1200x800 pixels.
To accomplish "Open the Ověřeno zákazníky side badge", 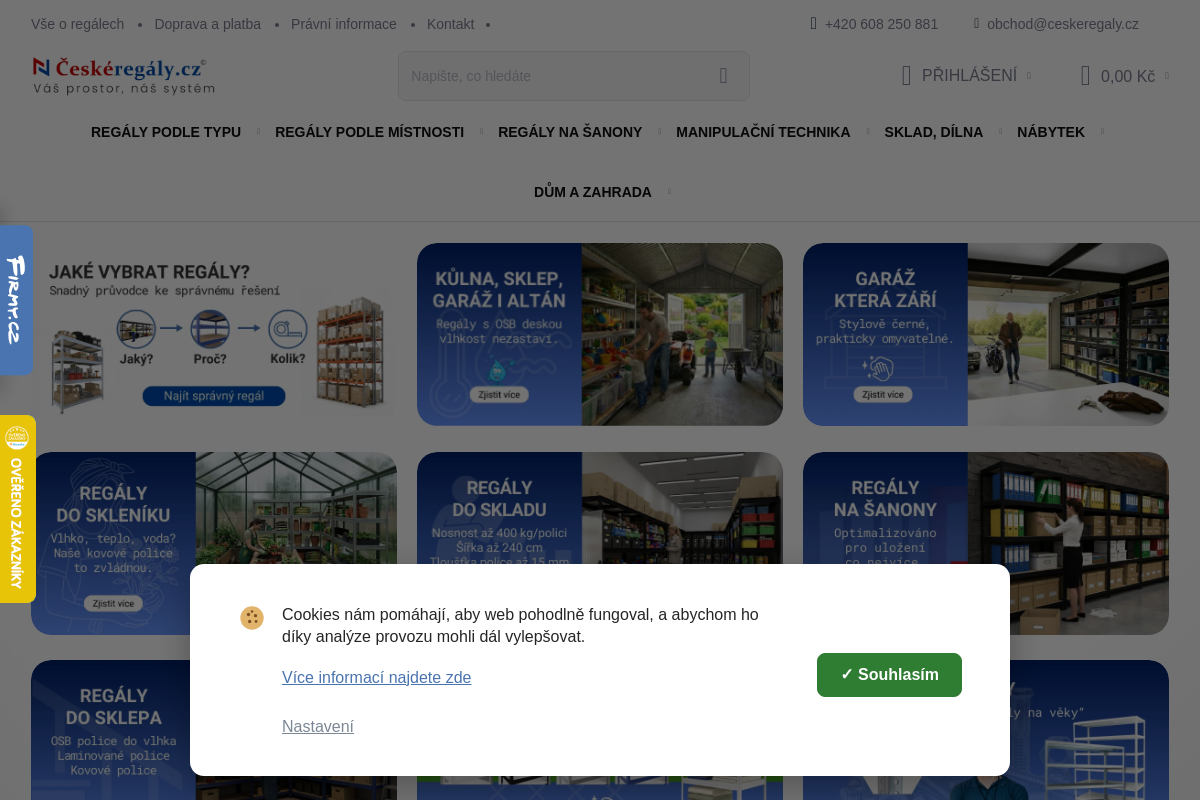I will click(17, 509).
